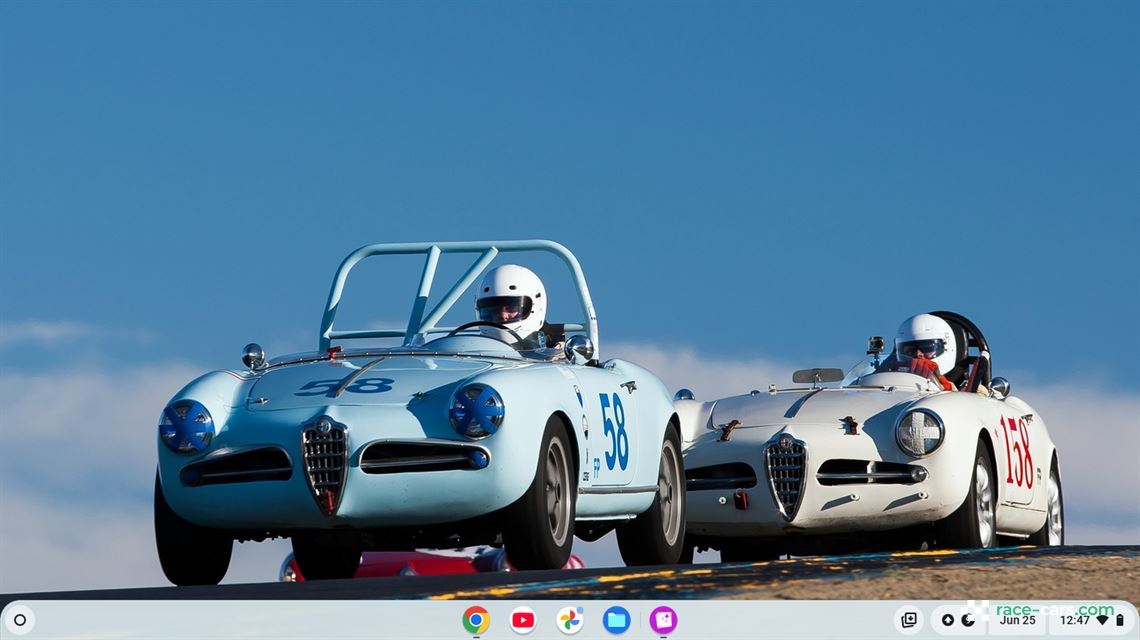1140x640 pixels.
Task: Open the Tote holding space icon
Action: coord(909,620)
